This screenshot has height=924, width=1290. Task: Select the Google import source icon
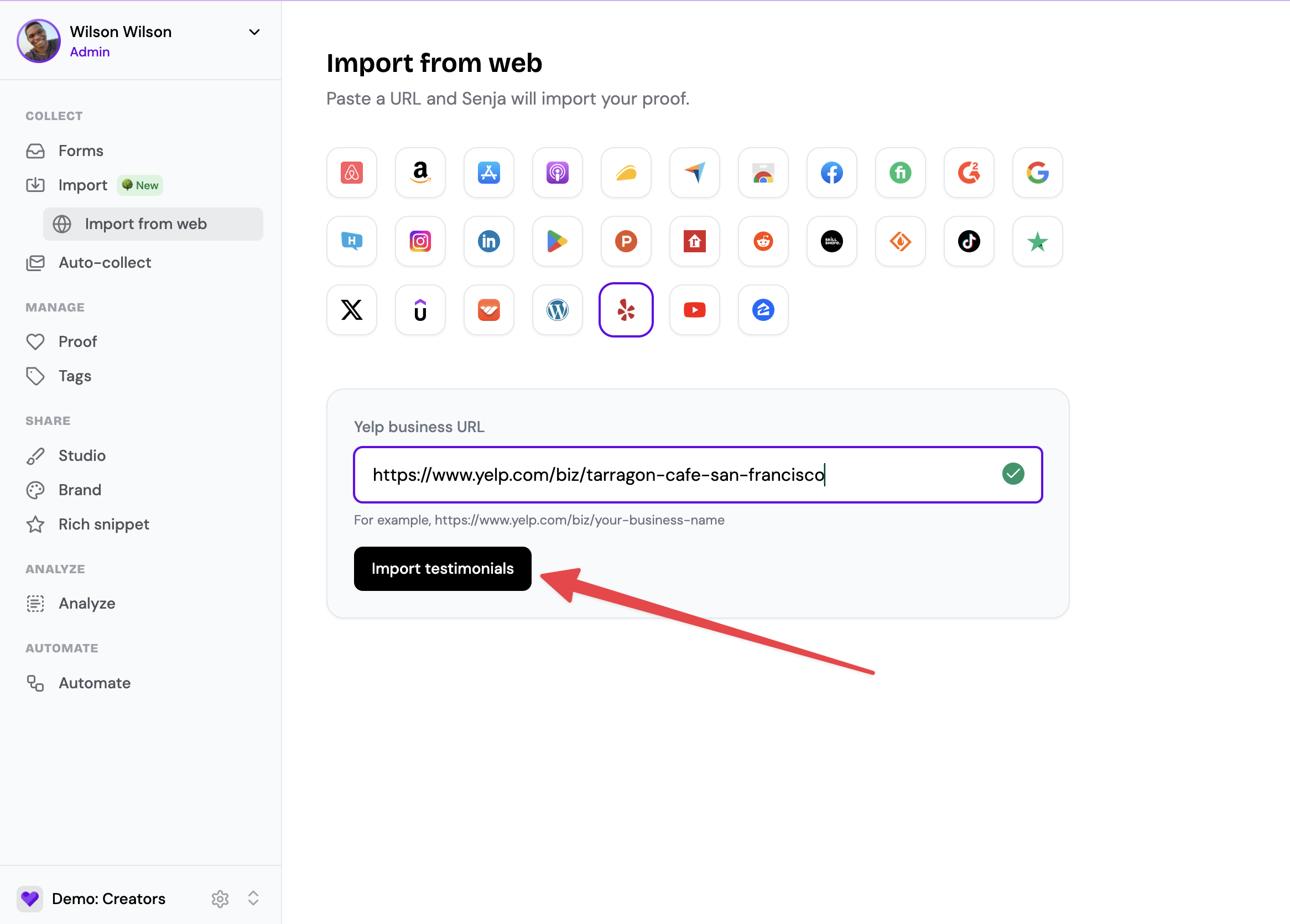[1037, 173]
